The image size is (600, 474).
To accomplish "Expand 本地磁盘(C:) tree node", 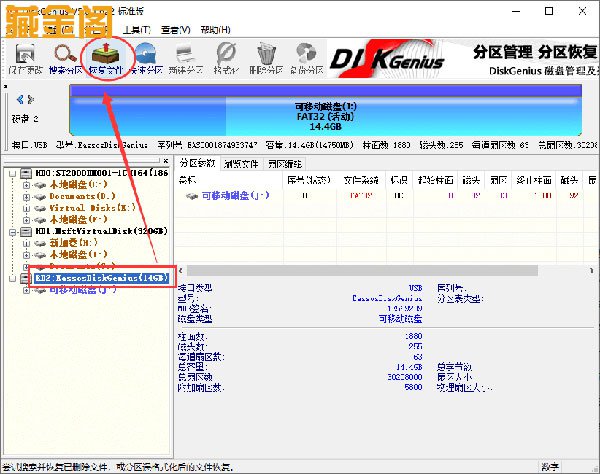I will pos(26,186).
